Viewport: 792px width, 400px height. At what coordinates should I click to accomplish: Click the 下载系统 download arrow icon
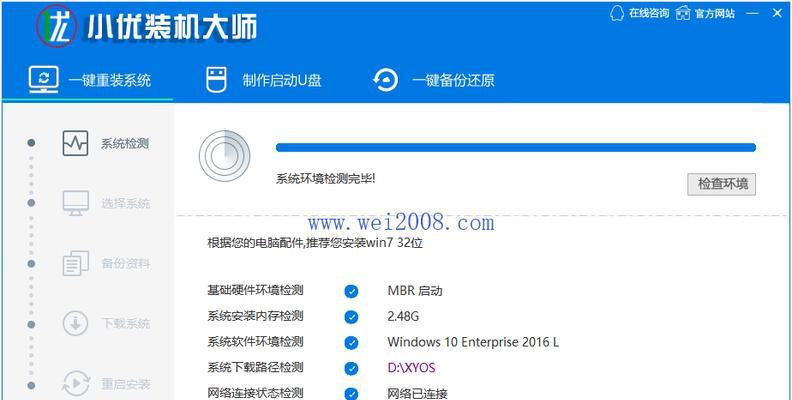[76, 323]
